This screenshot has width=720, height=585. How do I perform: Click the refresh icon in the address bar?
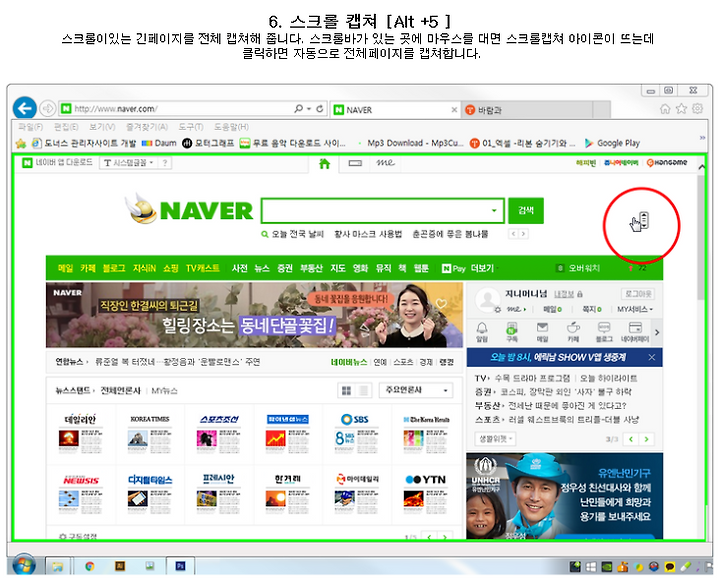coord(320,109)
